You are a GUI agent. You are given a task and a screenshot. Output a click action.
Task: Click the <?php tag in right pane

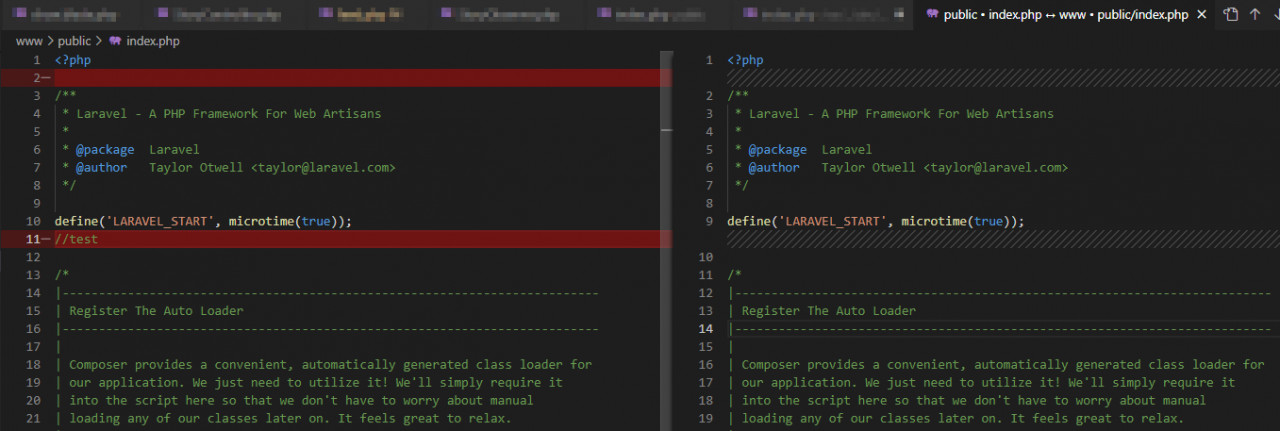tap(745, 60)
